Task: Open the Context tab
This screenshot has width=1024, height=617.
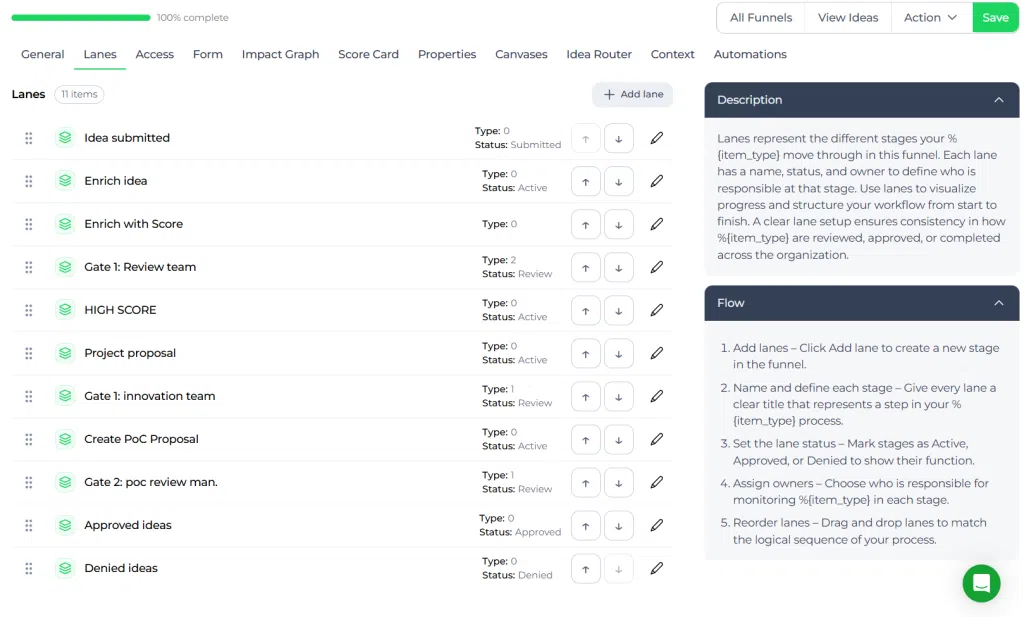Action: (x=672, y=54)
